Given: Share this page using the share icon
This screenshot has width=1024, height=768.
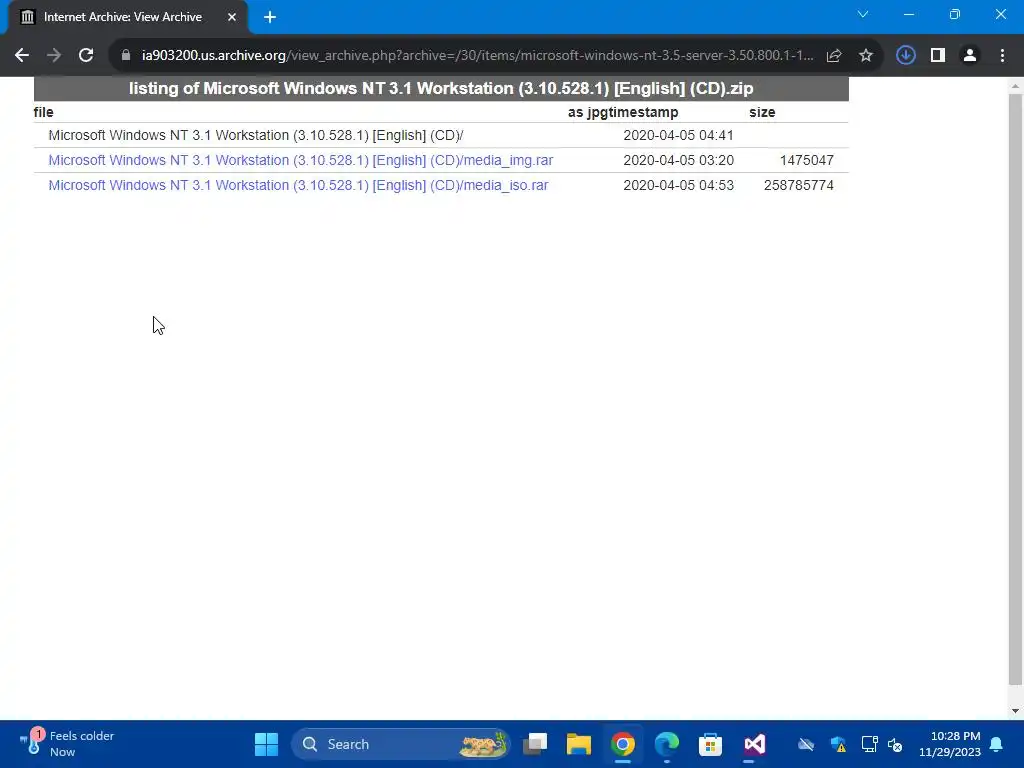Looking at the screenshot, I should click(834, 56).
